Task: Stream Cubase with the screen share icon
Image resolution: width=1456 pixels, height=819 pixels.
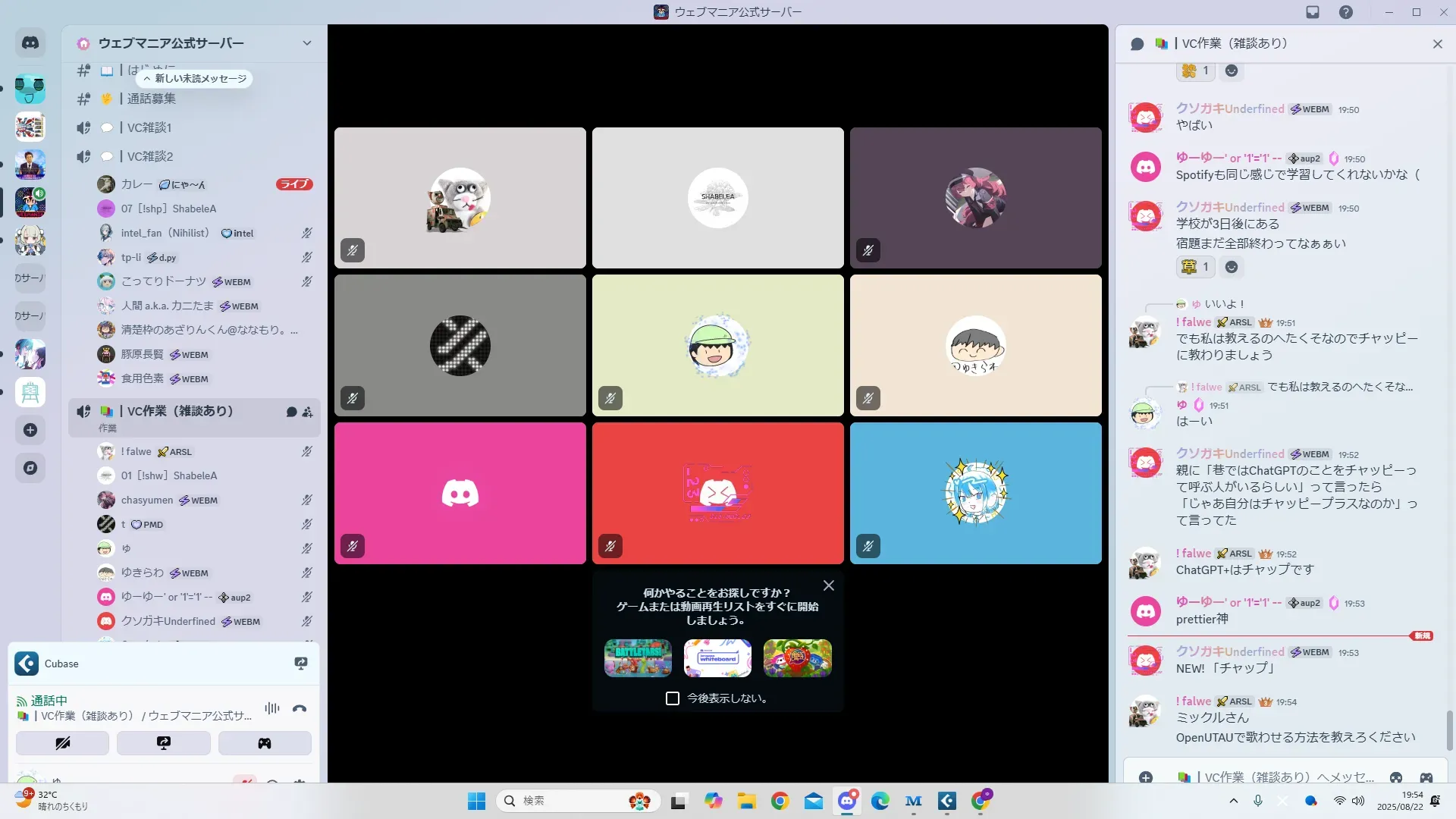Action: [301, 664]
